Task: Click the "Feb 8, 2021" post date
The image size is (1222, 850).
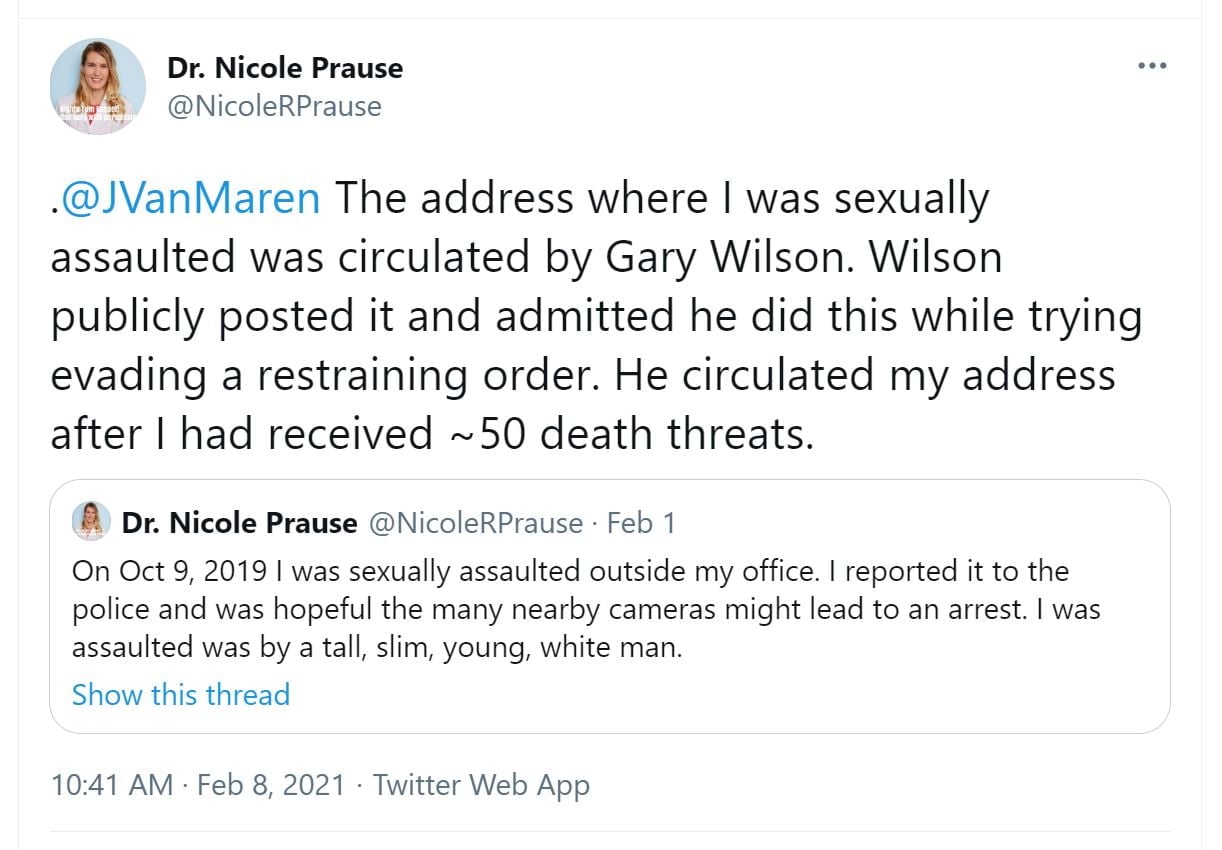Action: click(x=270, y=784)
